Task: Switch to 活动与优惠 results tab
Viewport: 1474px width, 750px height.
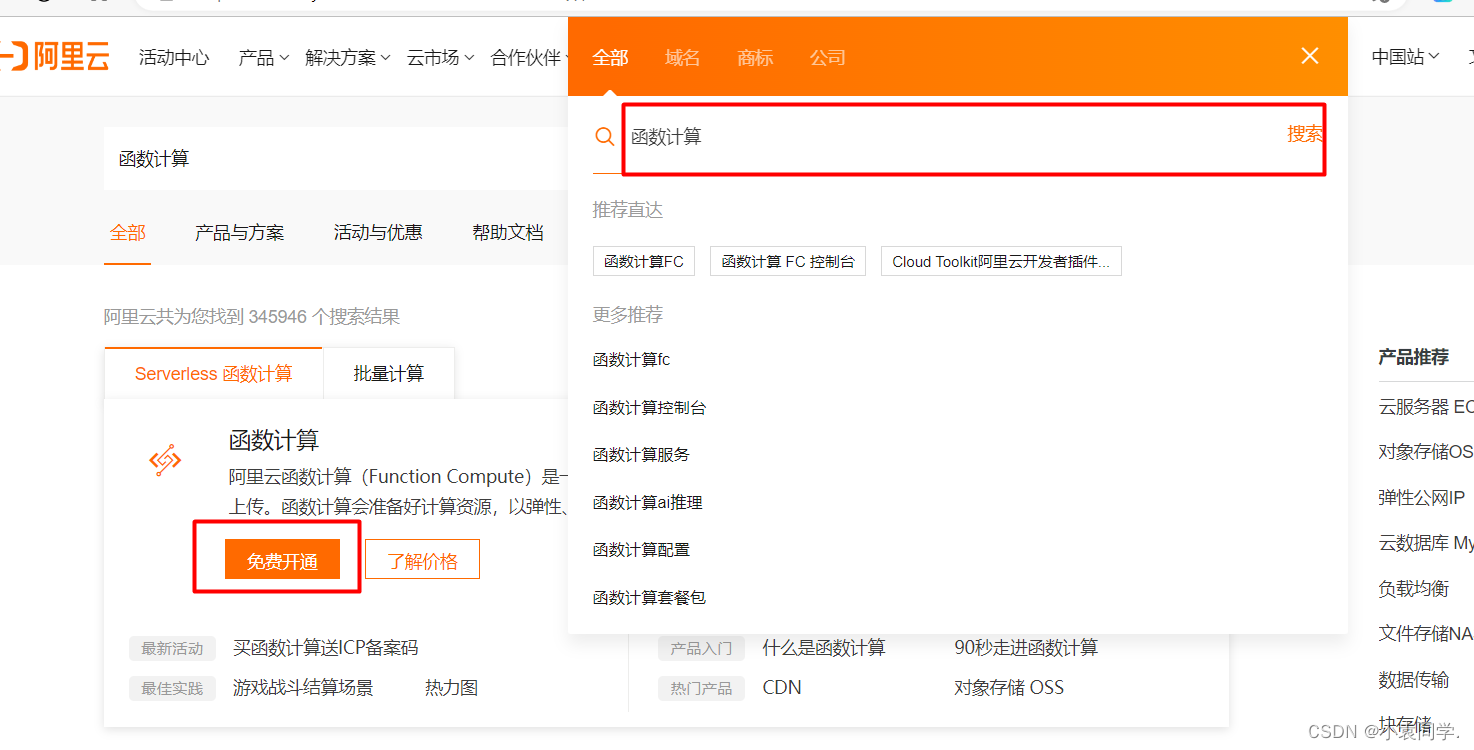Action: [378, 233]
